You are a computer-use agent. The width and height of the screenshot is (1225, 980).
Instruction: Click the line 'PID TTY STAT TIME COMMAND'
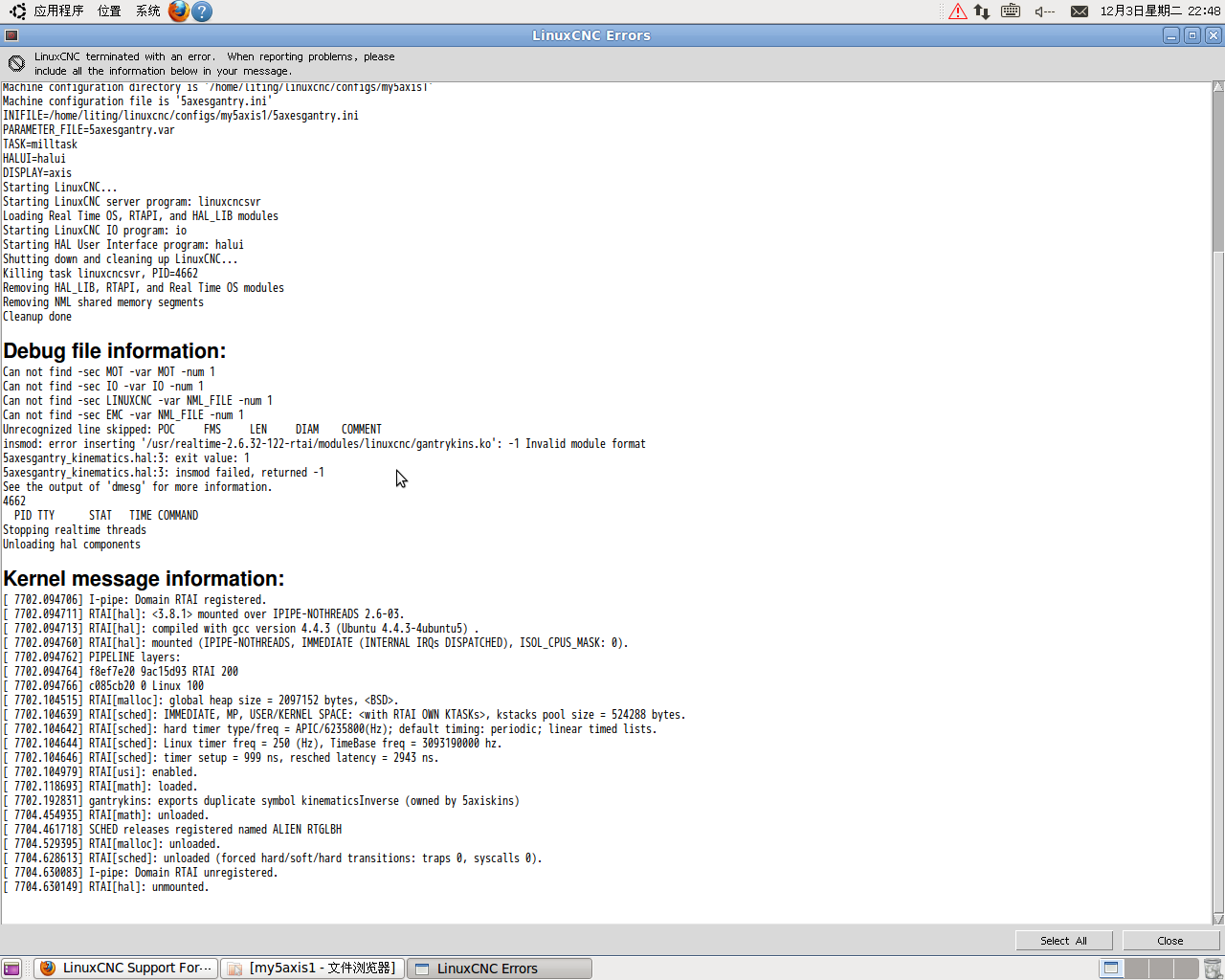pos(106,516)
